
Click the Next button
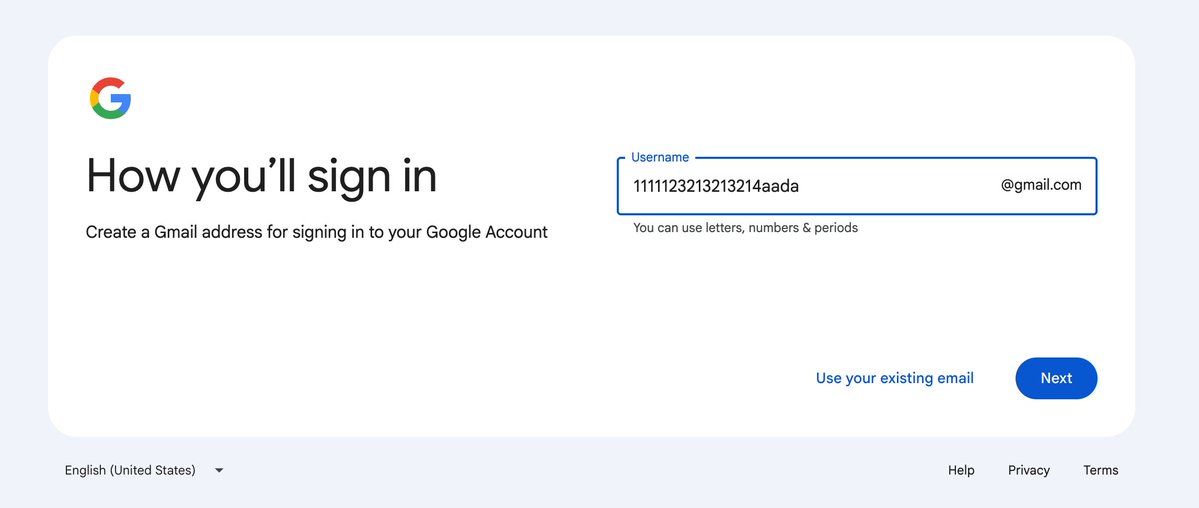[x=1056, y=378]
